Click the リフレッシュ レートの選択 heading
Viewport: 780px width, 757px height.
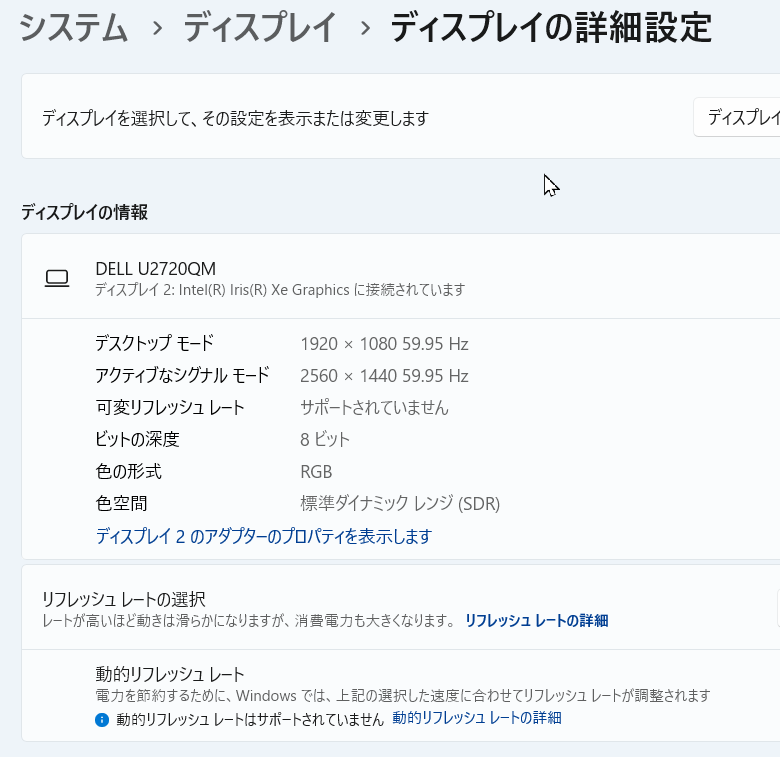pos(123,599)
